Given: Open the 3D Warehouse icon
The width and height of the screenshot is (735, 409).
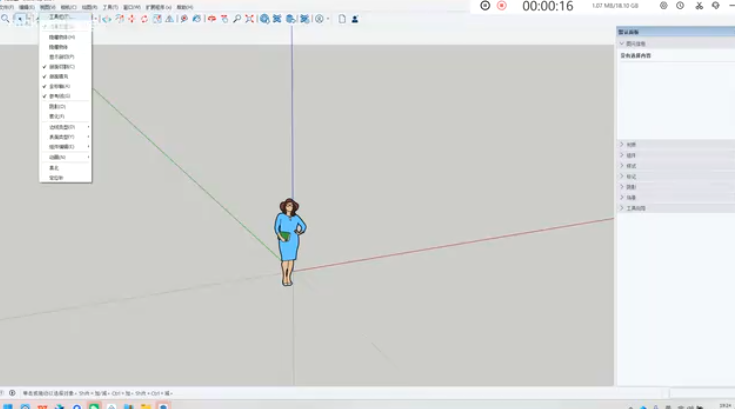Looking at the screenshot, I should [265, 19].
